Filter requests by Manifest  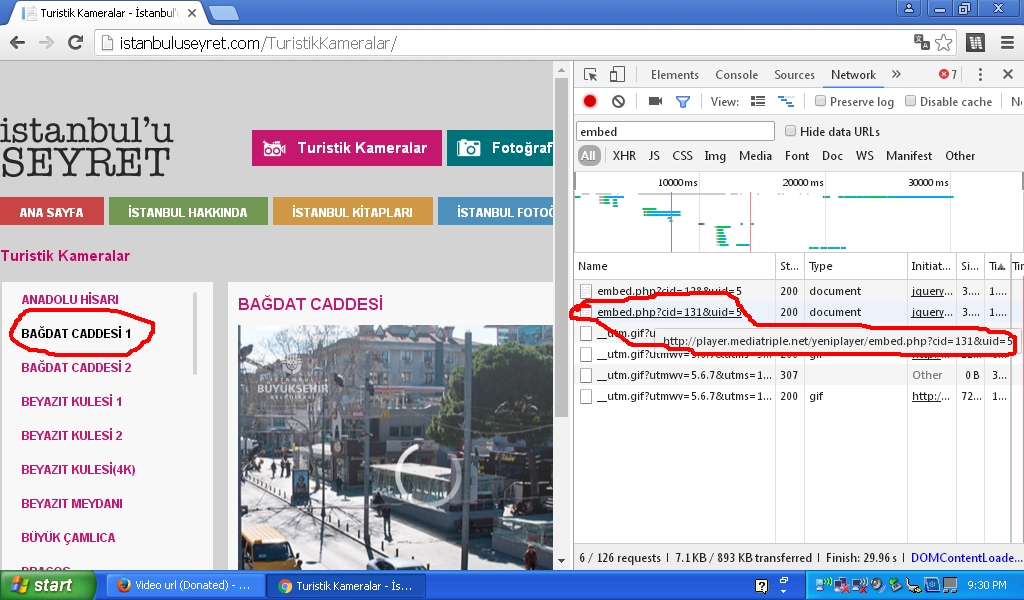pos(909,155)
